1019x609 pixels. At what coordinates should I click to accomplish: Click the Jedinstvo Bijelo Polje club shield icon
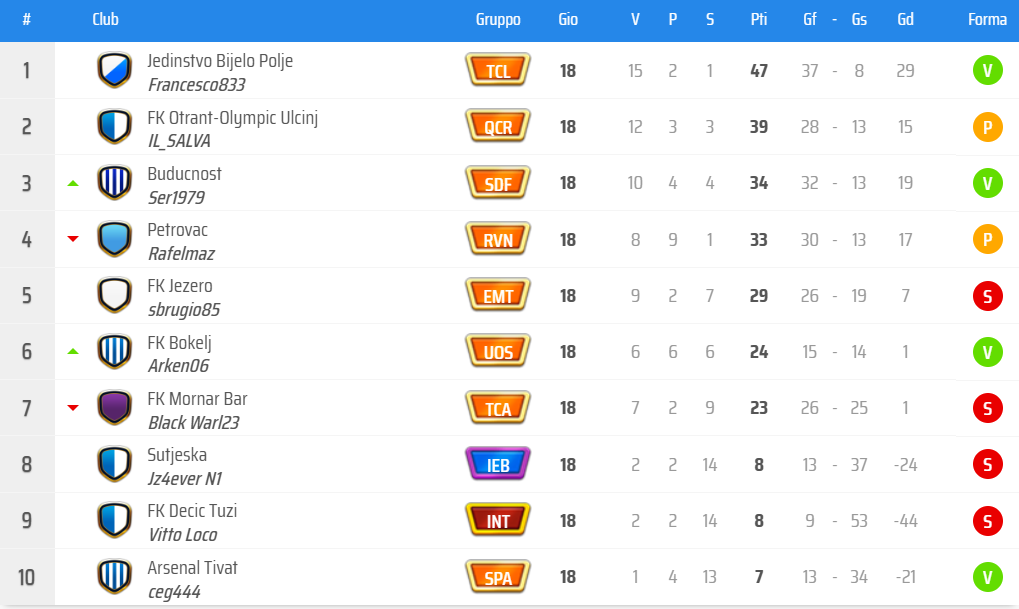click(114, 70)
